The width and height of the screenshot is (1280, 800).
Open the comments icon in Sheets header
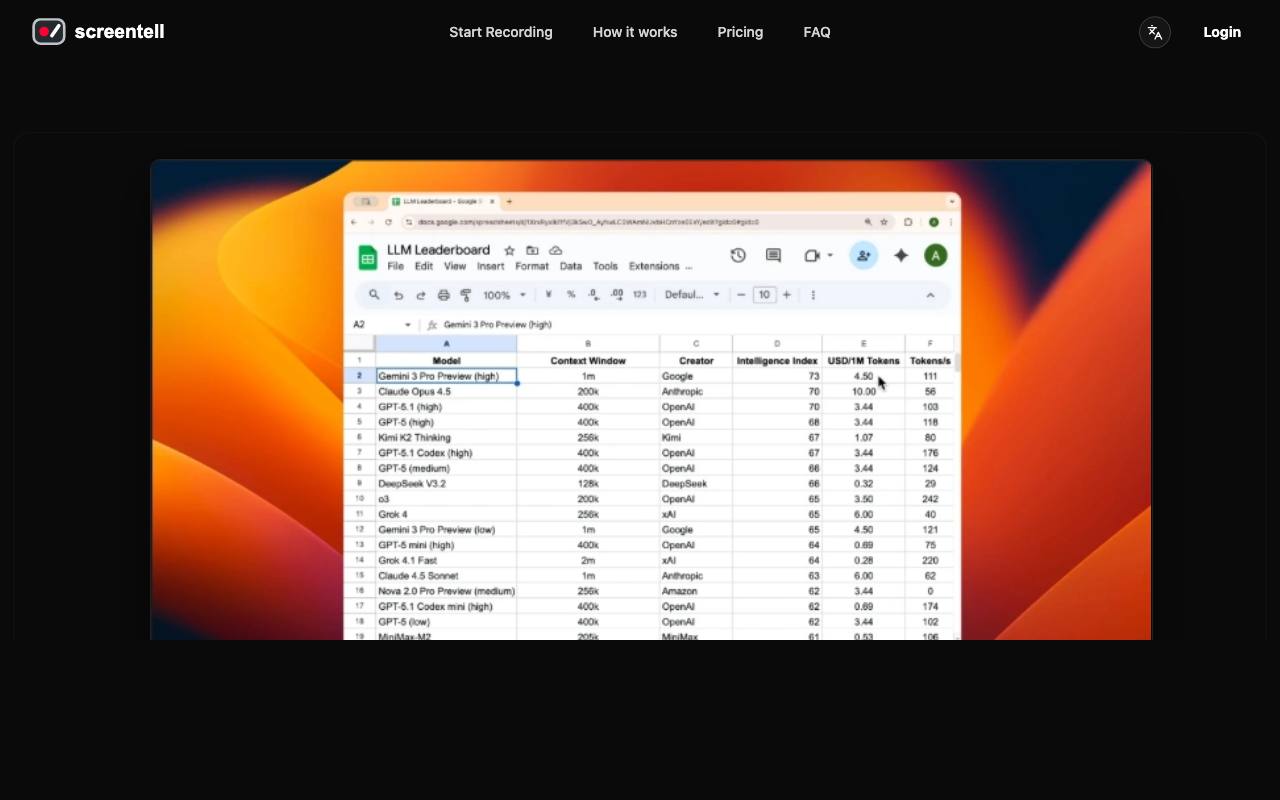[x=773, y=255]
